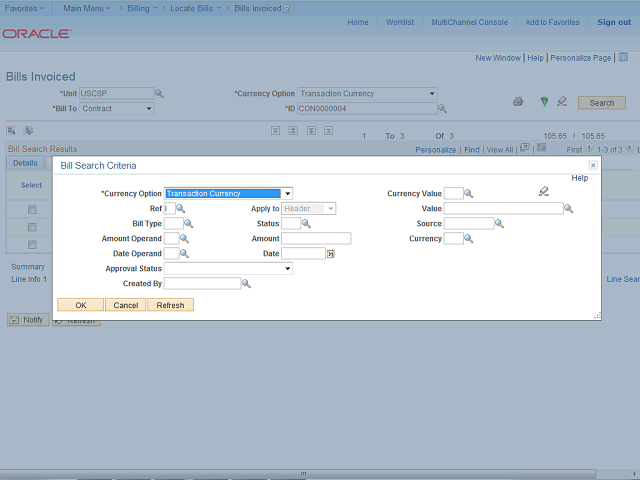
Task: Open Main Menu in the navigation bar
Action: [88, 8]
